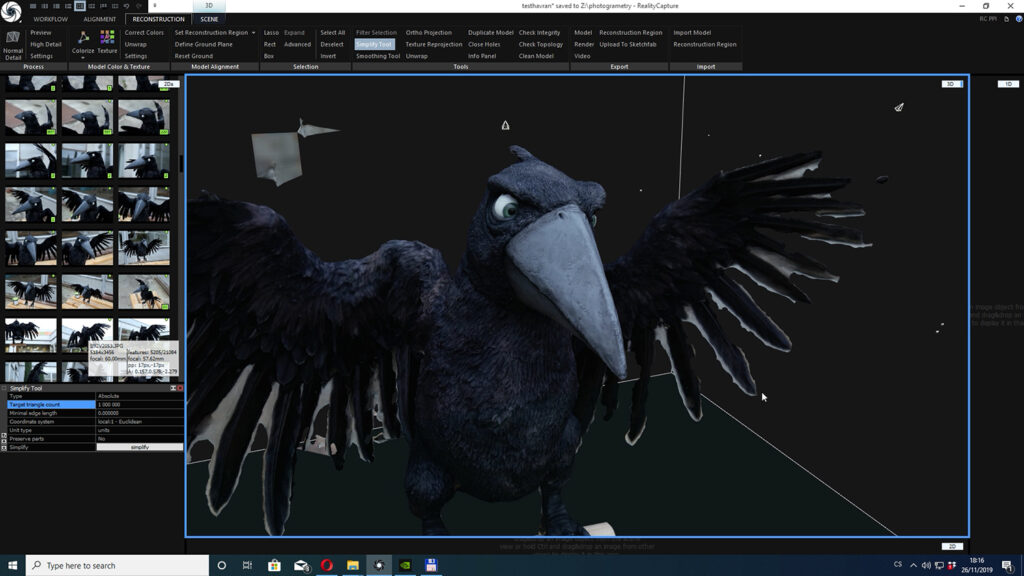Click the help icon at top right
Screen dimensions: 1024x576
tap(1019, 19)
